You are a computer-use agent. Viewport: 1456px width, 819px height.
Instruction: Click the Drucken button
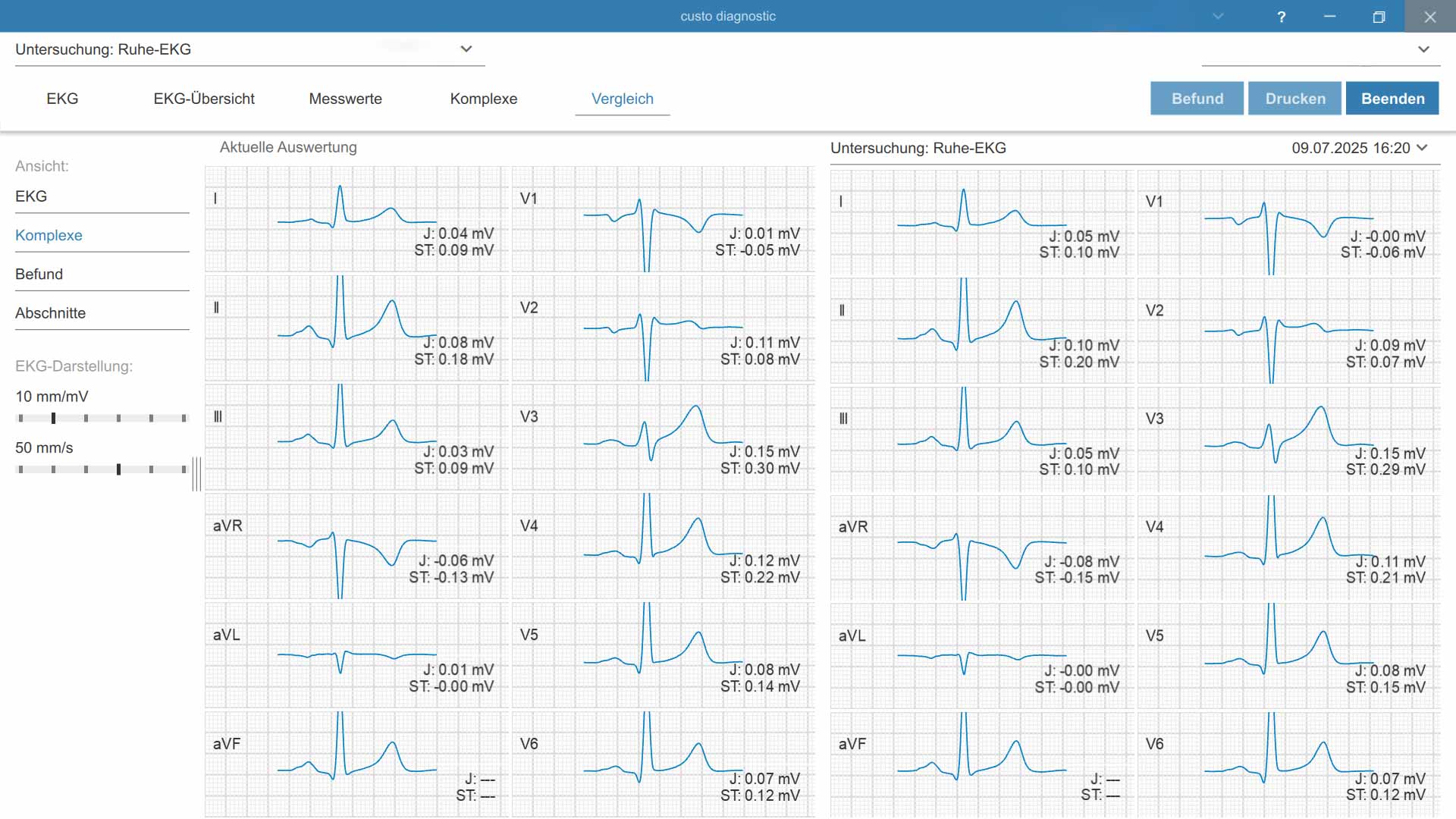1294,99
